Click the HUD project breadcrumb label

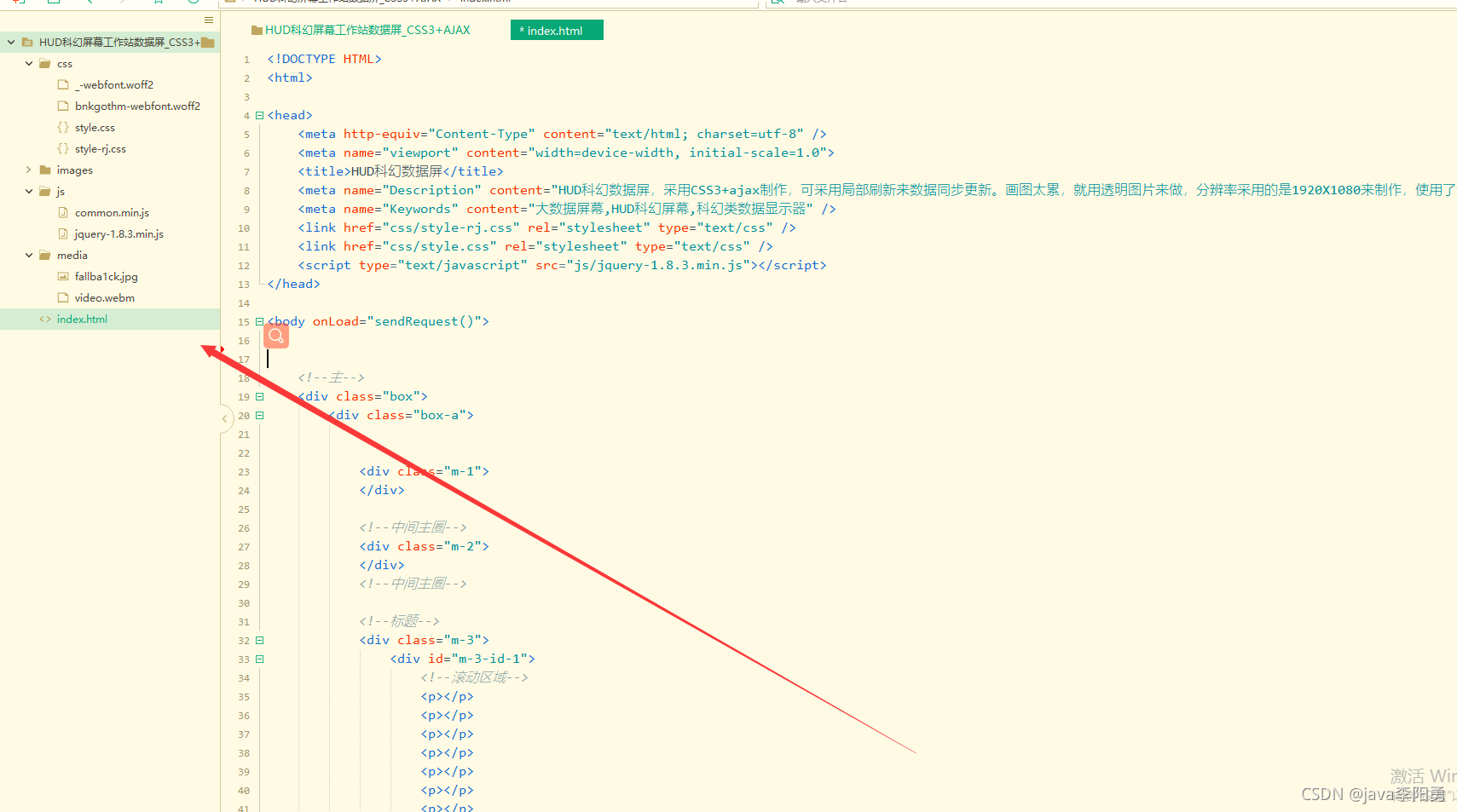coord(367,30)
